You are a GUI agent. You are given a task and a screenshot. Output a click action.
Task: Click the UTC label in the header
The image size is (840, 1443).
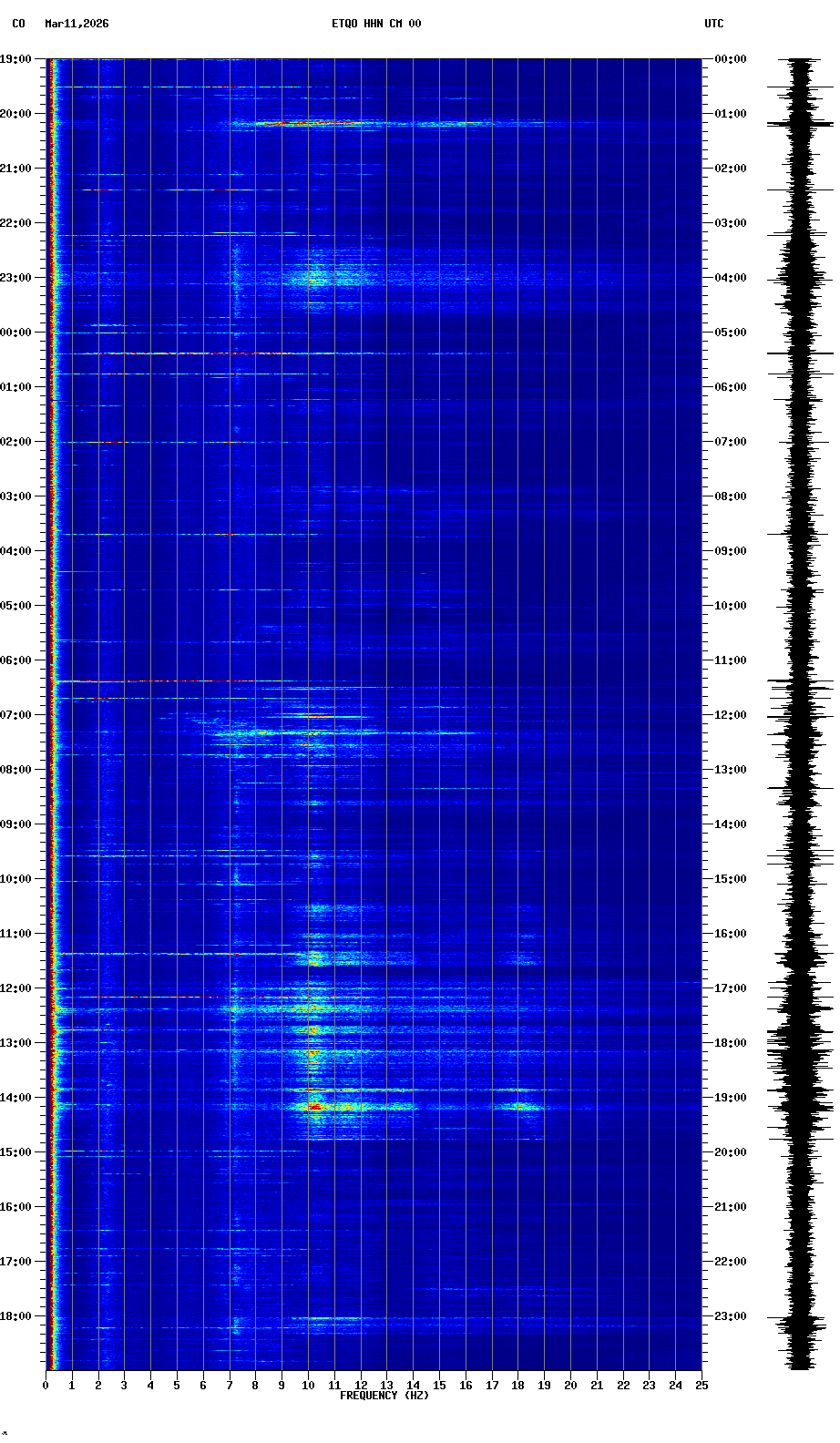point(713,24)
